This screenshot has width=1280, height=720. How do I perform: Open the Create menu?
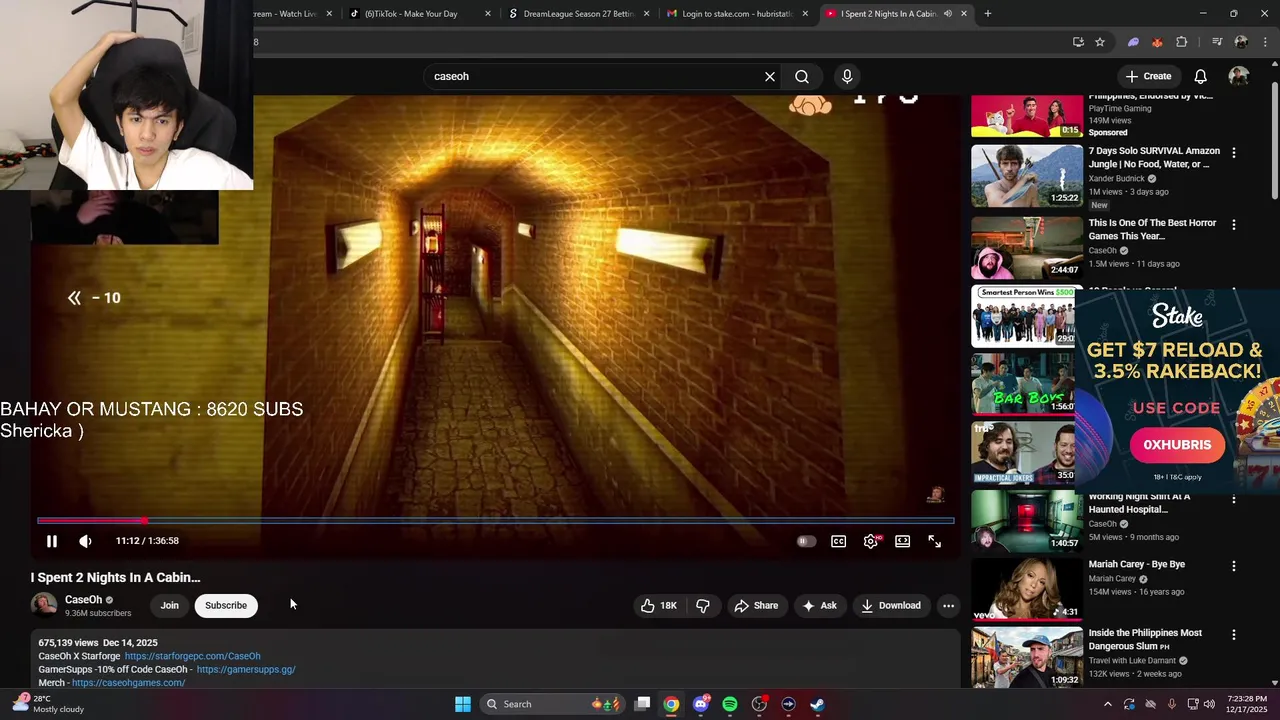1148,76
